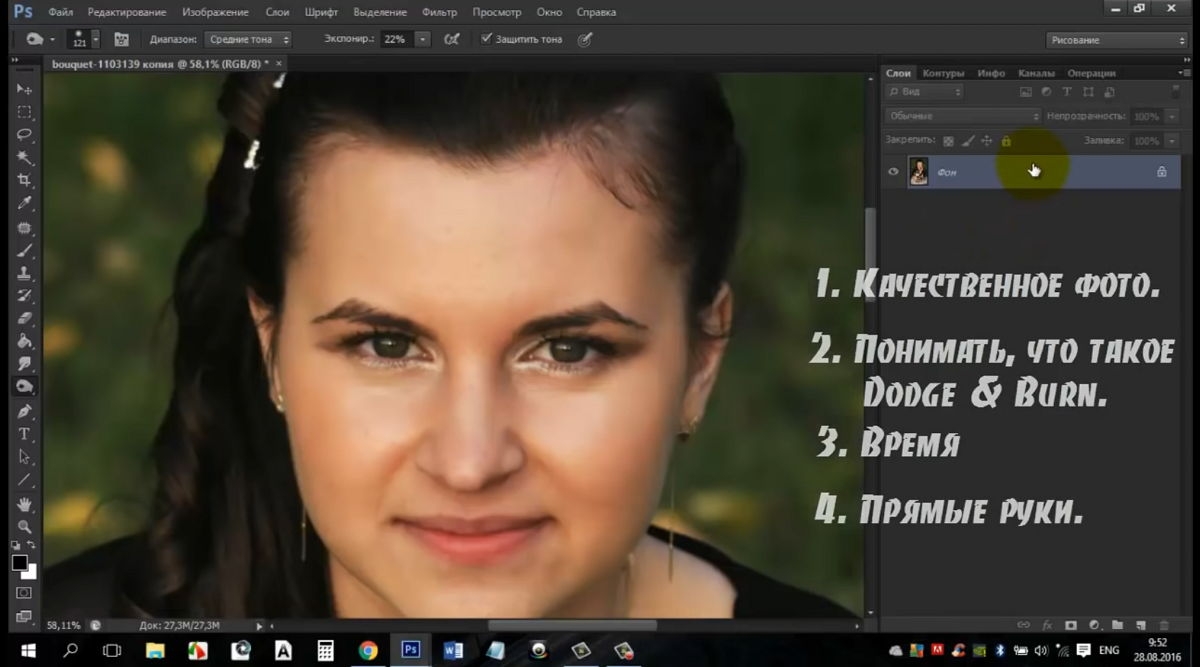
Task: Select the Magic Wand tool
Action: click(25, 158)
